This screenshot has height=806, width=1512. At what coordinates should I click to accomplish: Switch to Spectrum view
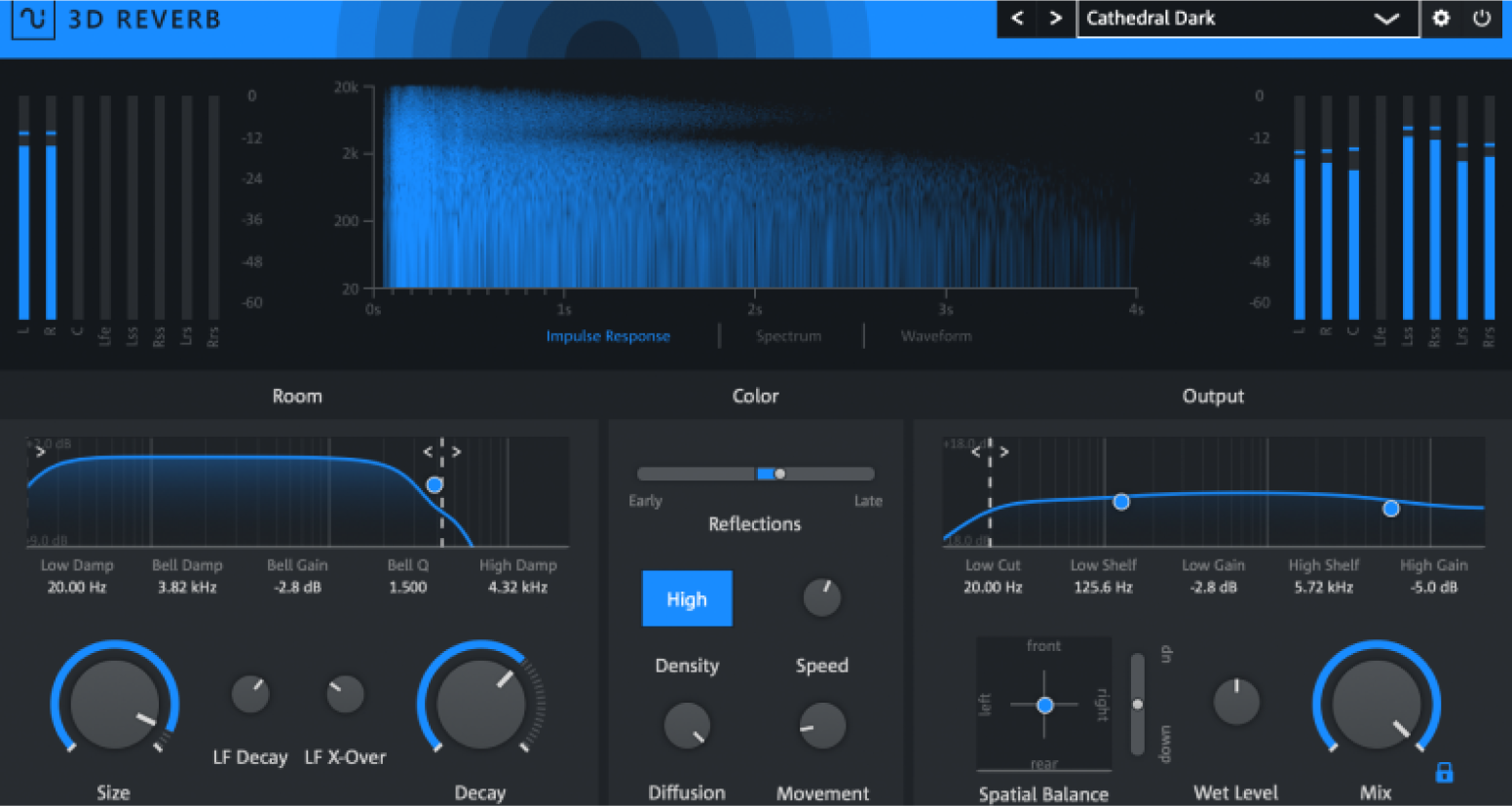point(788,336)
